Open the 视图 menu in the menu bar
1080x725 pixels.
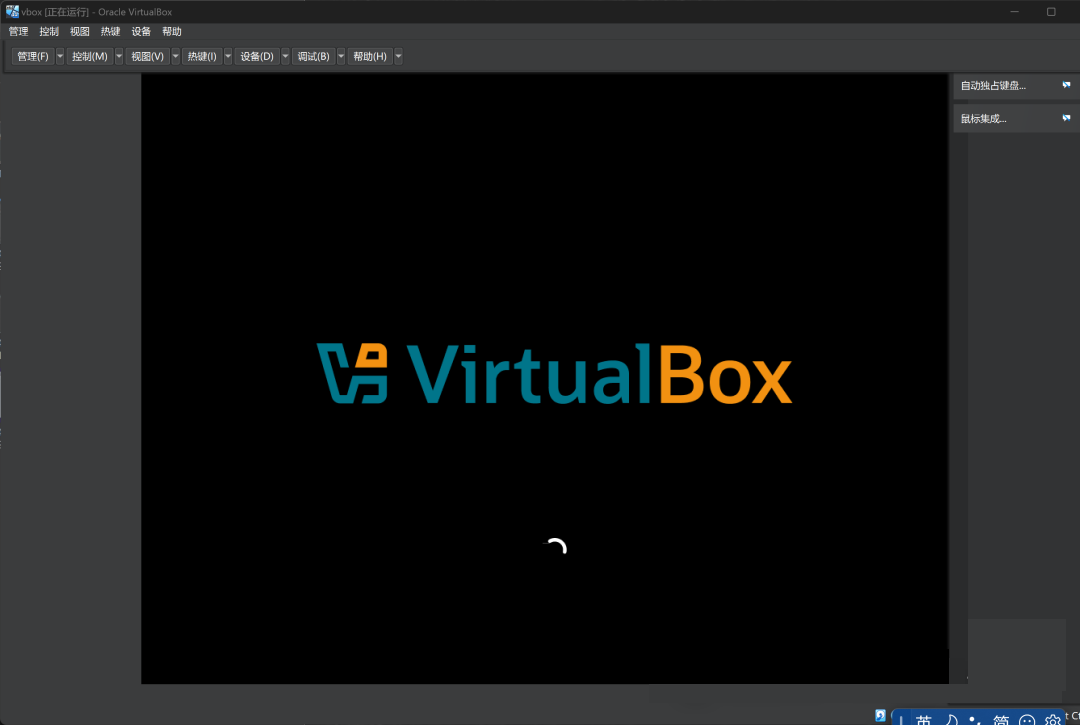(x=80, y=32)
